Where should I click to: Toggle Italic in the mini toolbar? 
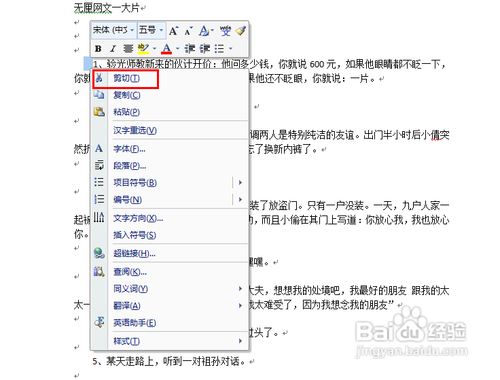pos(113,49)
